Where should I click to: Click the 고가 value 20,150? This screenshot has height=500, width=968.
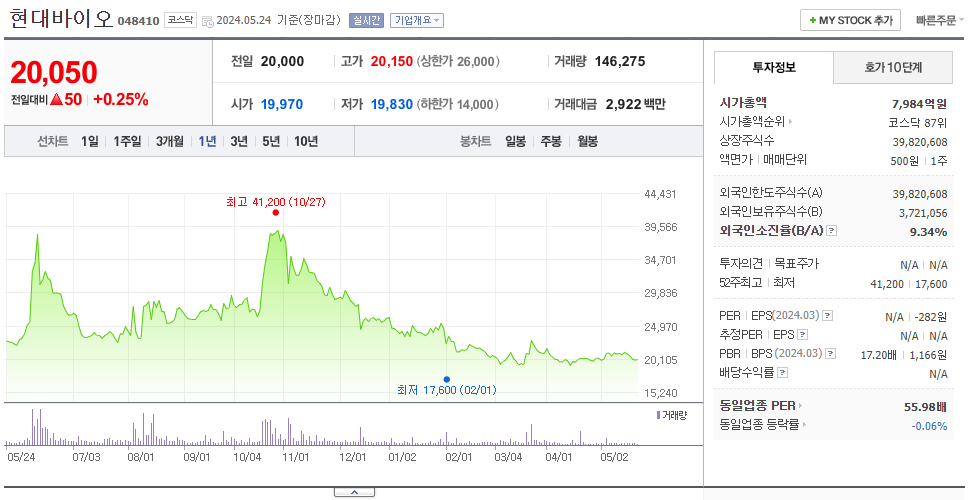[x=391, y=62]
